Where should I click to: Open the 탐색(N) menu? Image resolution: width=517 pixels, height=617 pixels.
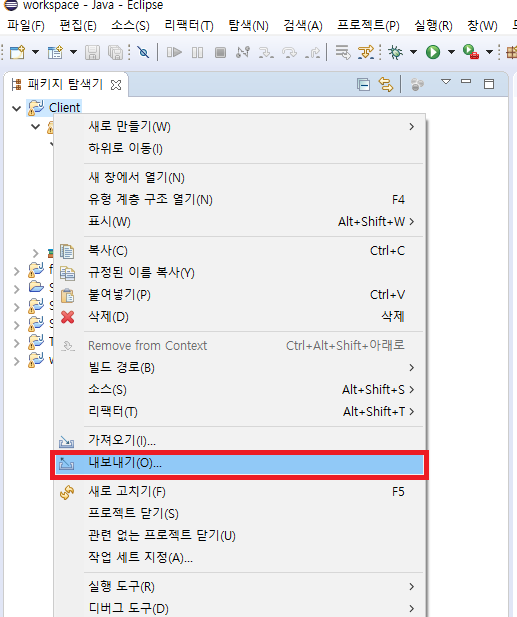(248, 26)
